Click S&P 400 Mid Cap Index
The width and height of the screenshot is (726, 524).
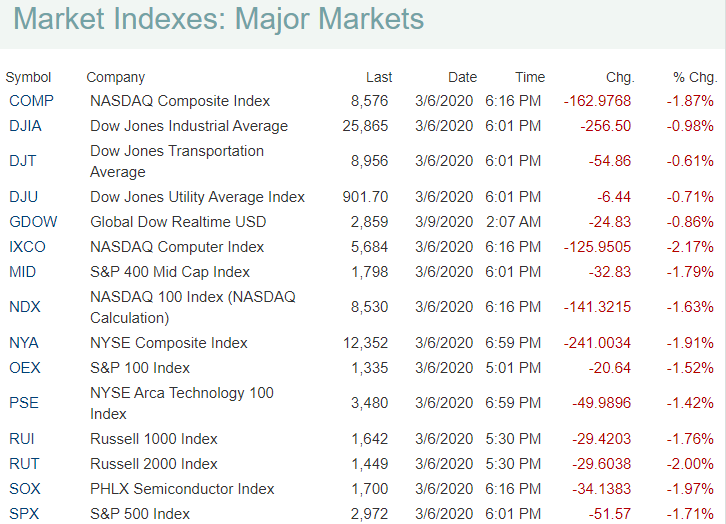pyautogui.click(x=170, y=272)
